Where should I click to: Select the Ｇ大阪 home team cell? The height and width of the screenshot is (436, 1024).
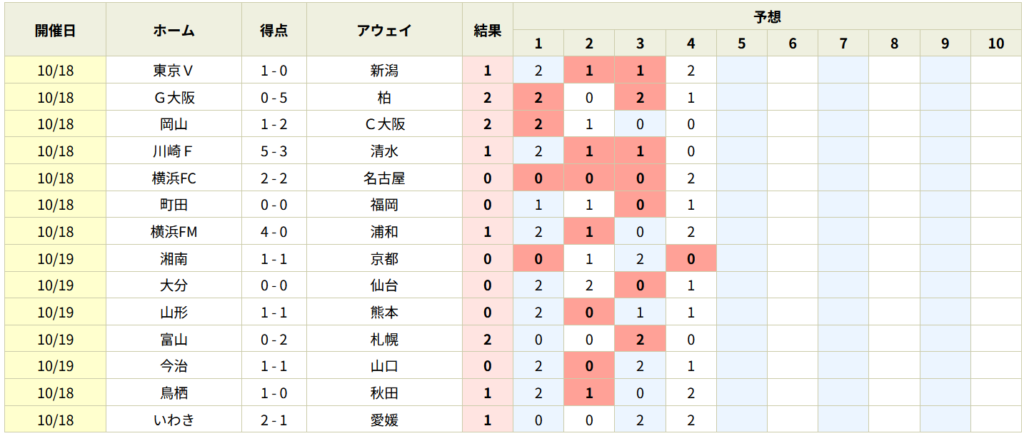pyautogui.click(x=174, y=98)
